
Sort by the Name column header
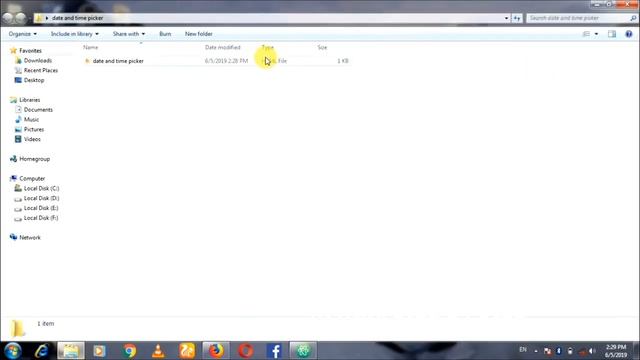(91, 47)
